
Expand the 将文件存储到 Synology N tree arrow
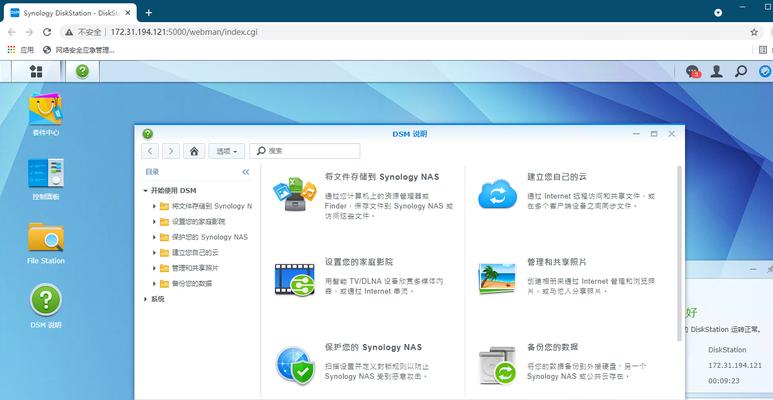pos(154,206)
